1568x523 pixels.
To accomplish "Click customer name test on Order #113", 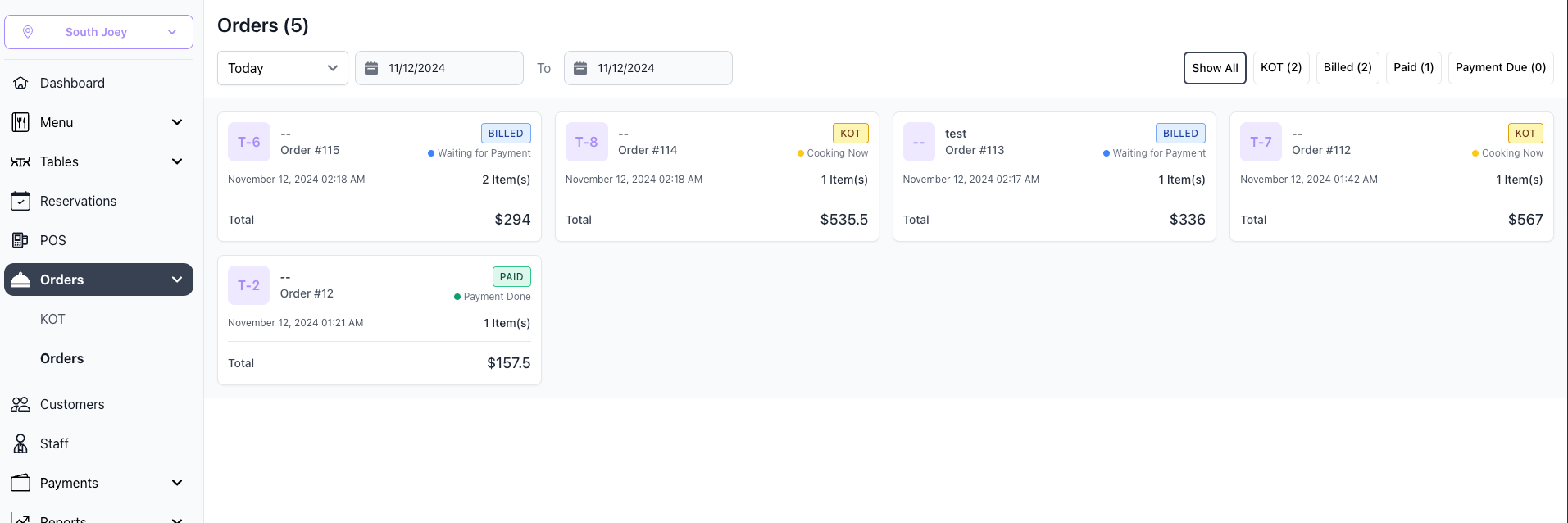I will 956,134.
